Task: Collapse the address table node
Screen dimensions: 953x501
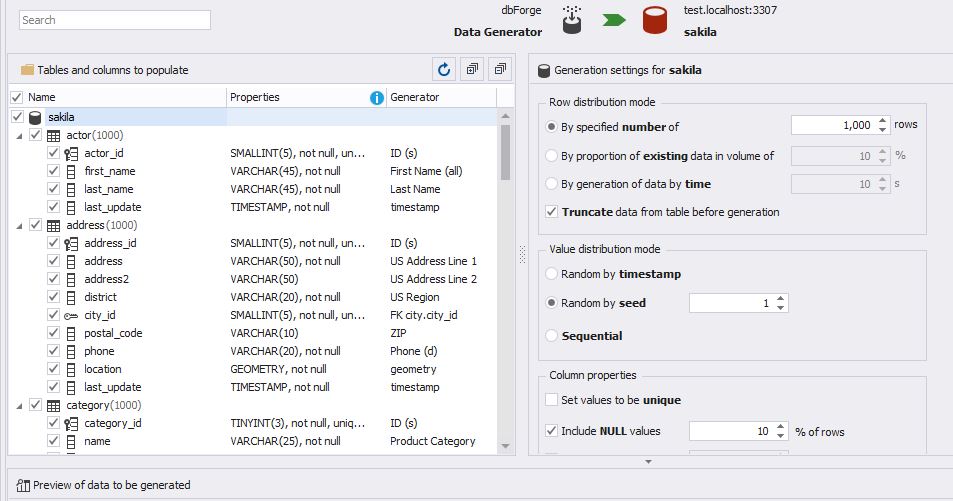Action: pyautogui.click(x=20, y=226)
